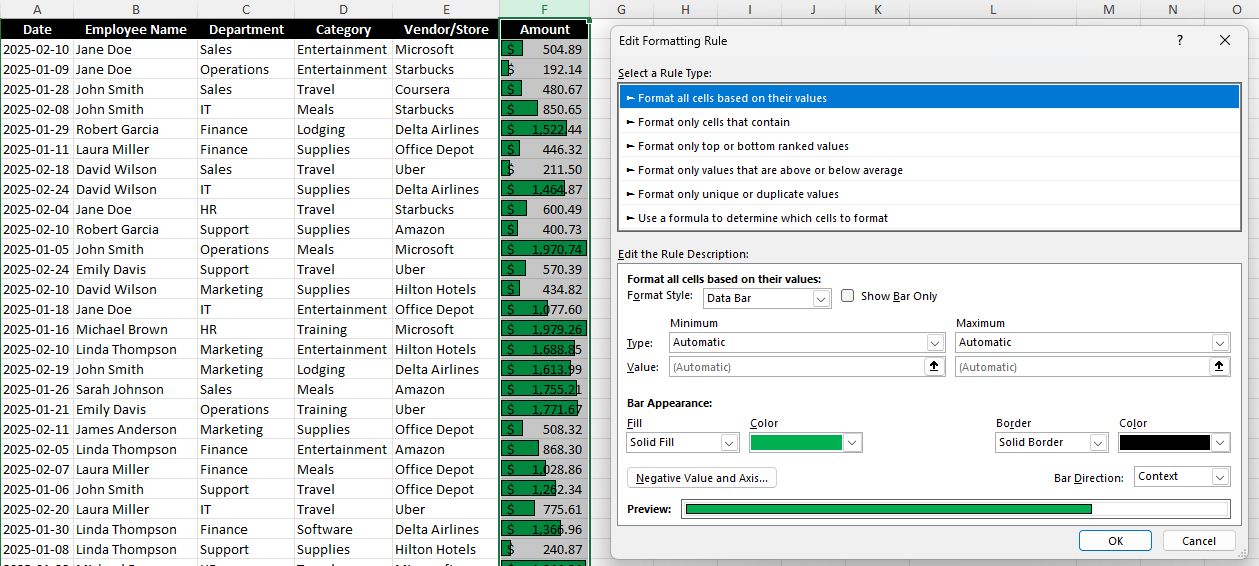
Task: Click amount cell 240.87
Action: (x=544, y=549)
